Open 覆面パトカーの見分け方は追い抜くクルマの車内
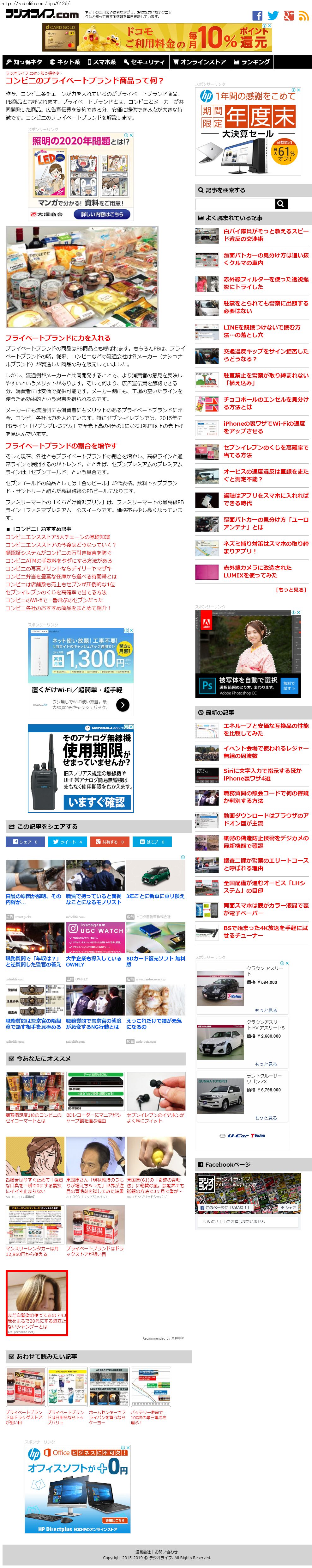The height and width of the screenshot is (1568, 312). point(266,259)
